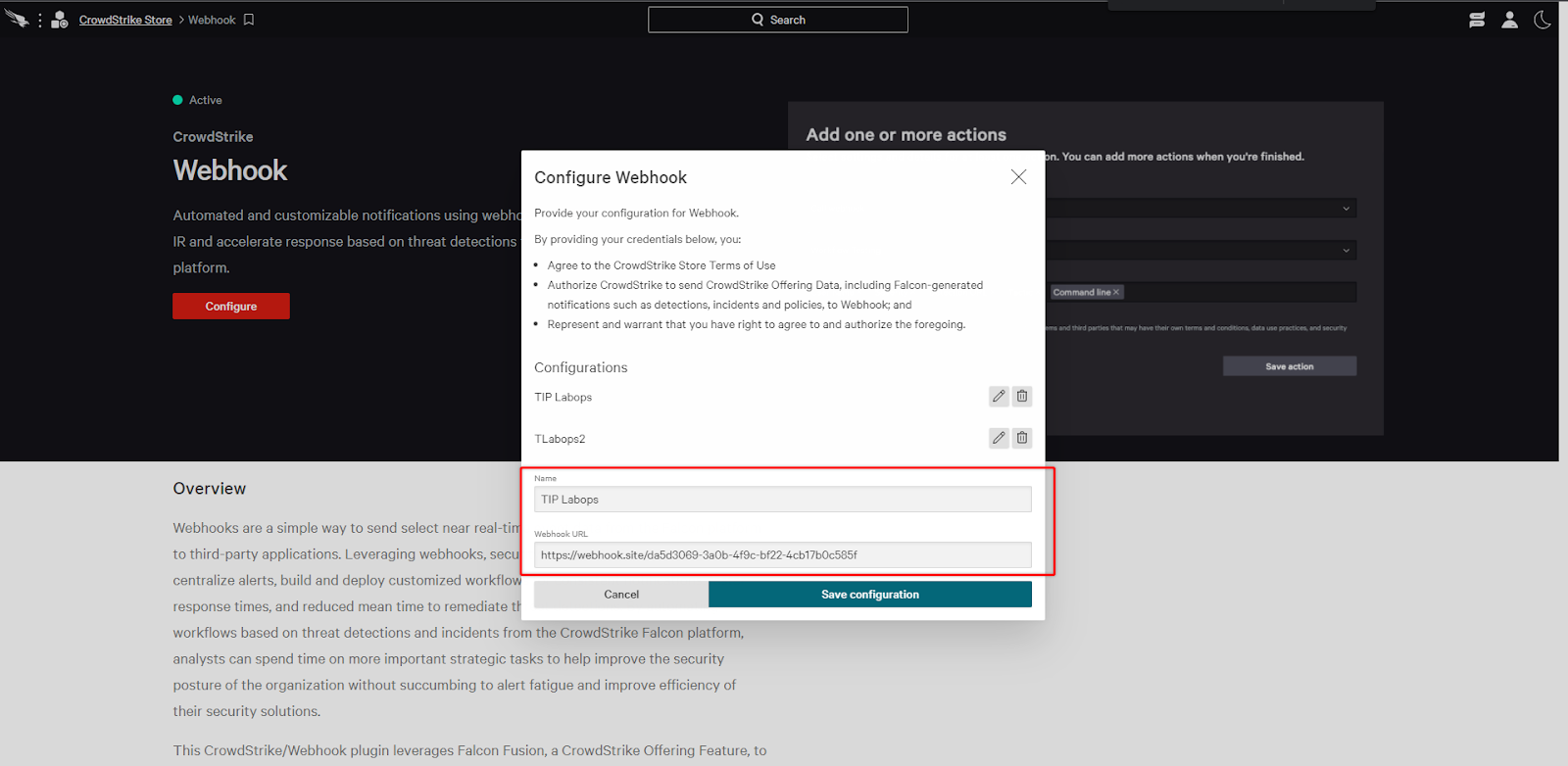
Task: Toggle dark mode with the moon icon
Action: (1543, 20)
